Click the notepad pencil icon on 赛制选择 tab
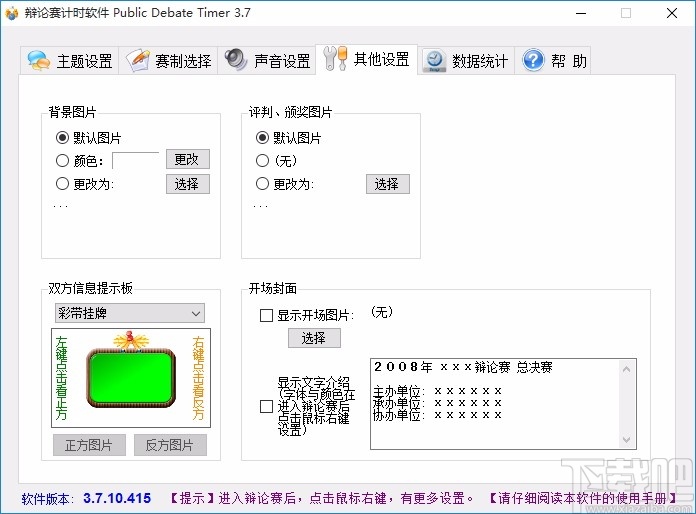The height and width of the screenshot is (514, 696). pyautogui.click(x=138, y=60)
